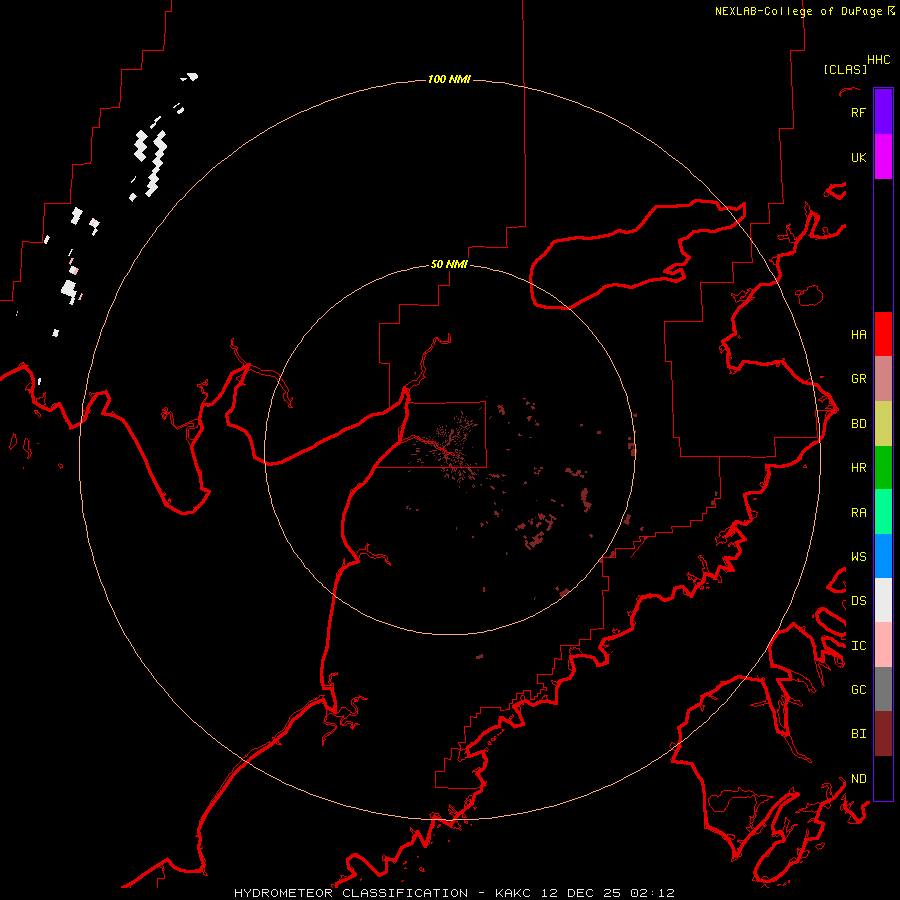Click the UK legend label
This screenshot has width=900, height=900.
(x=858, y=157)
